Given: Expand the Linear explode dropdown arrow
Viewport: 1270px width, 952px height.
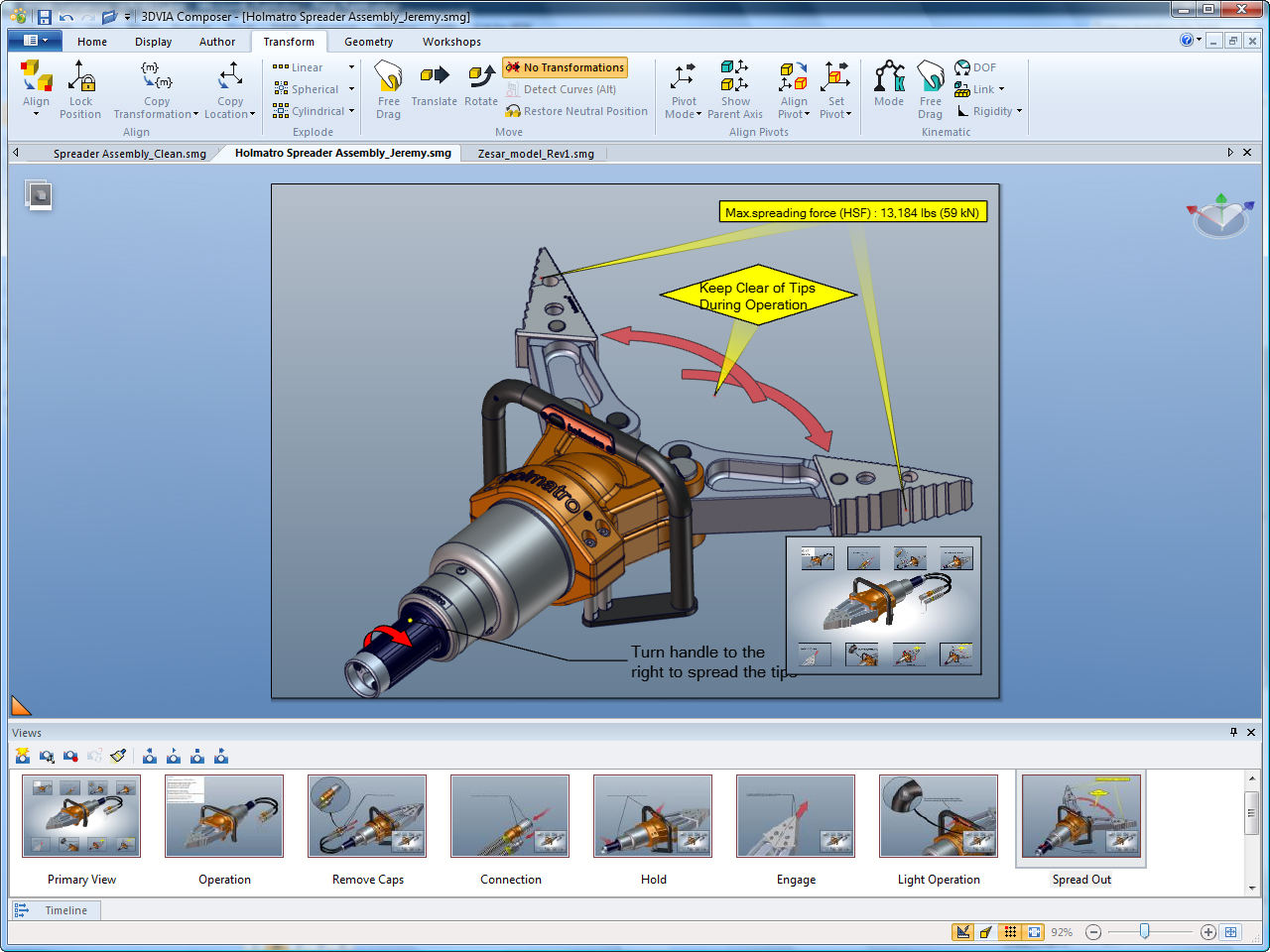Looking at the screenshot, I should [351, 67].
